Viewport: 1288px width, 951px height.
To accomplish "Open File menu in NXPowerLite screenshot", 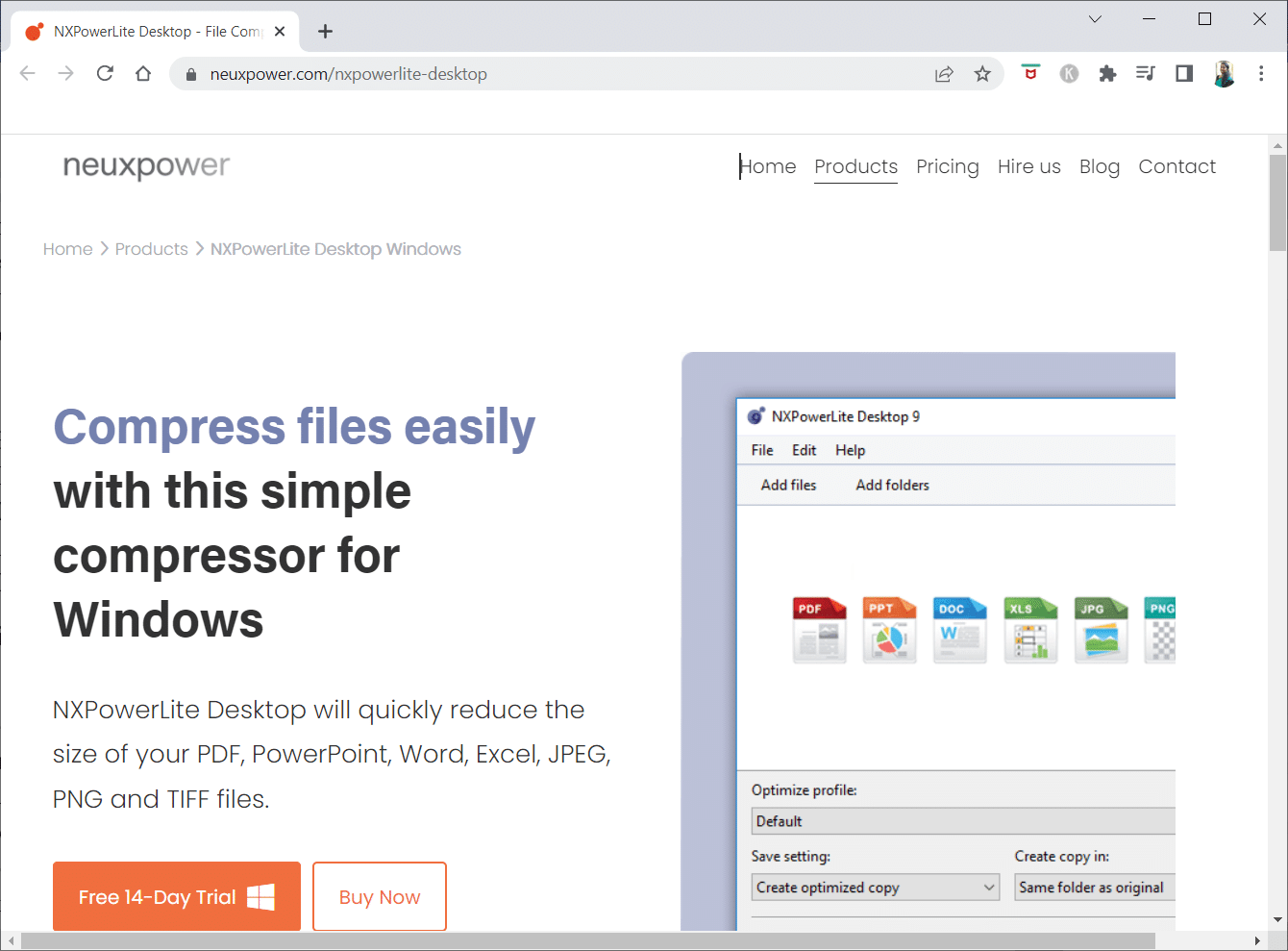I will click(762, 450).
